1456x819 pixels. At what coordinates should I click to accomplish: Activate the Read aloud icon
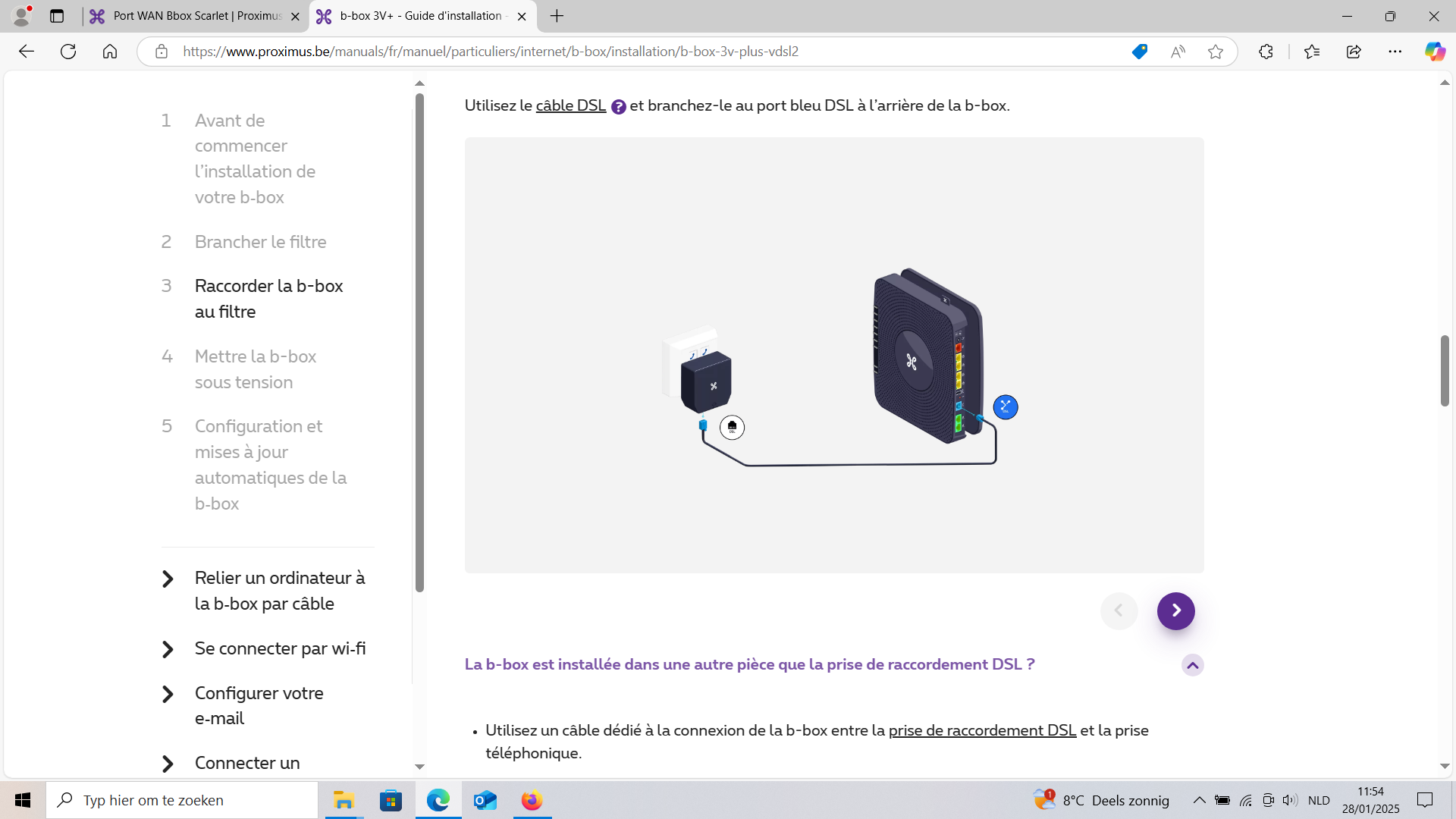click(x=1178, y=52)
